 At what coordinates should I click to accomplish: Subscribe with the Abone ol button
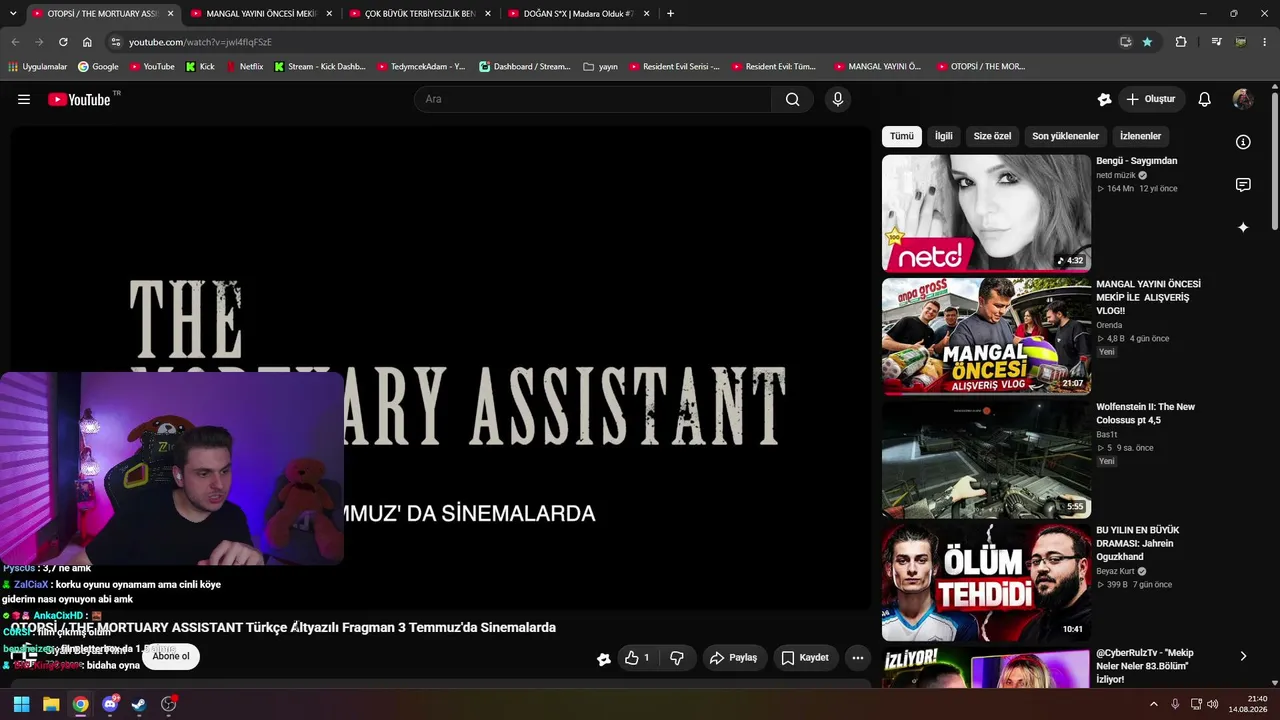click(171, 656)
